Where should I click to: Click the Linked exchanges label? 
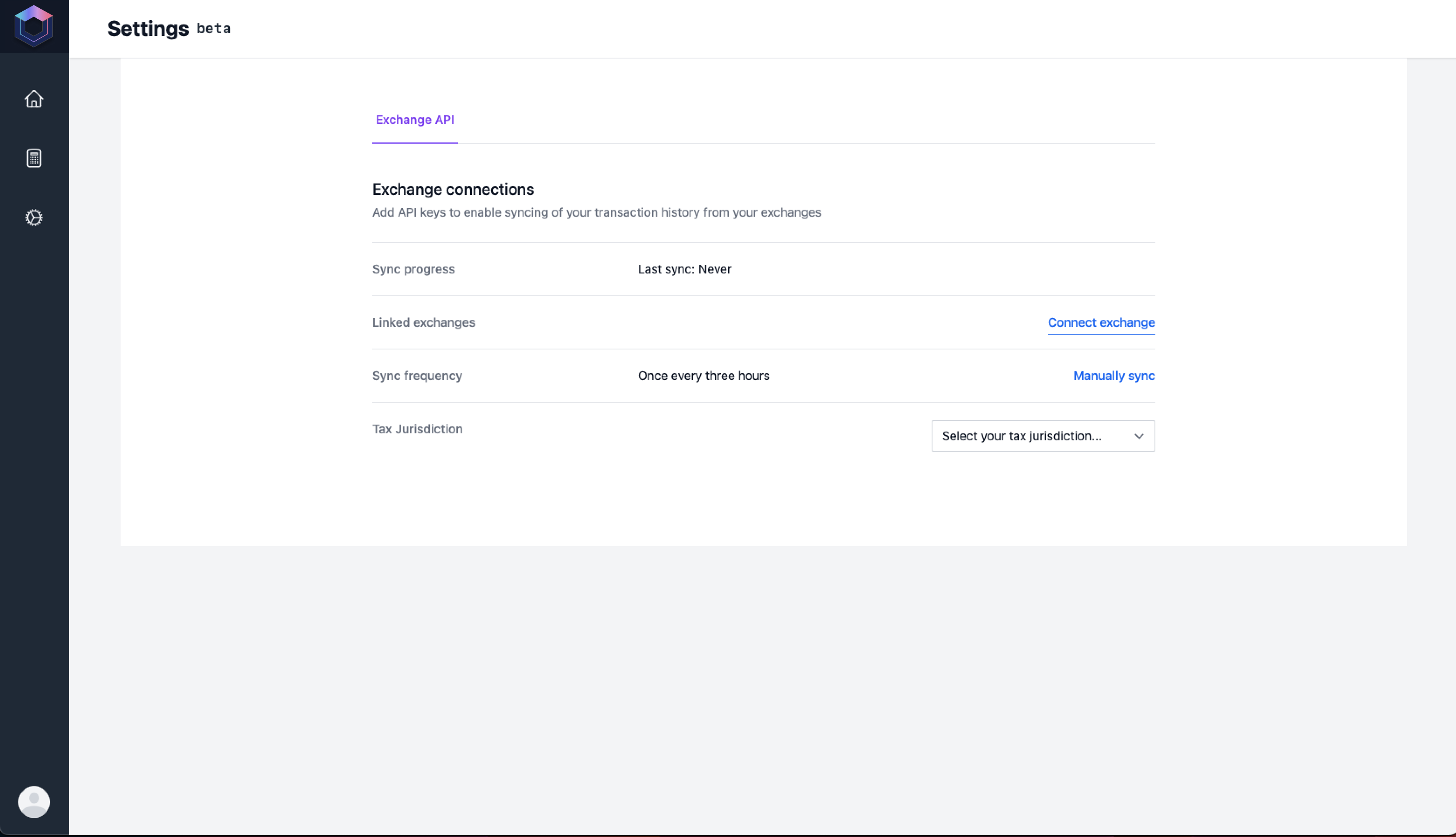coord(423,322)
